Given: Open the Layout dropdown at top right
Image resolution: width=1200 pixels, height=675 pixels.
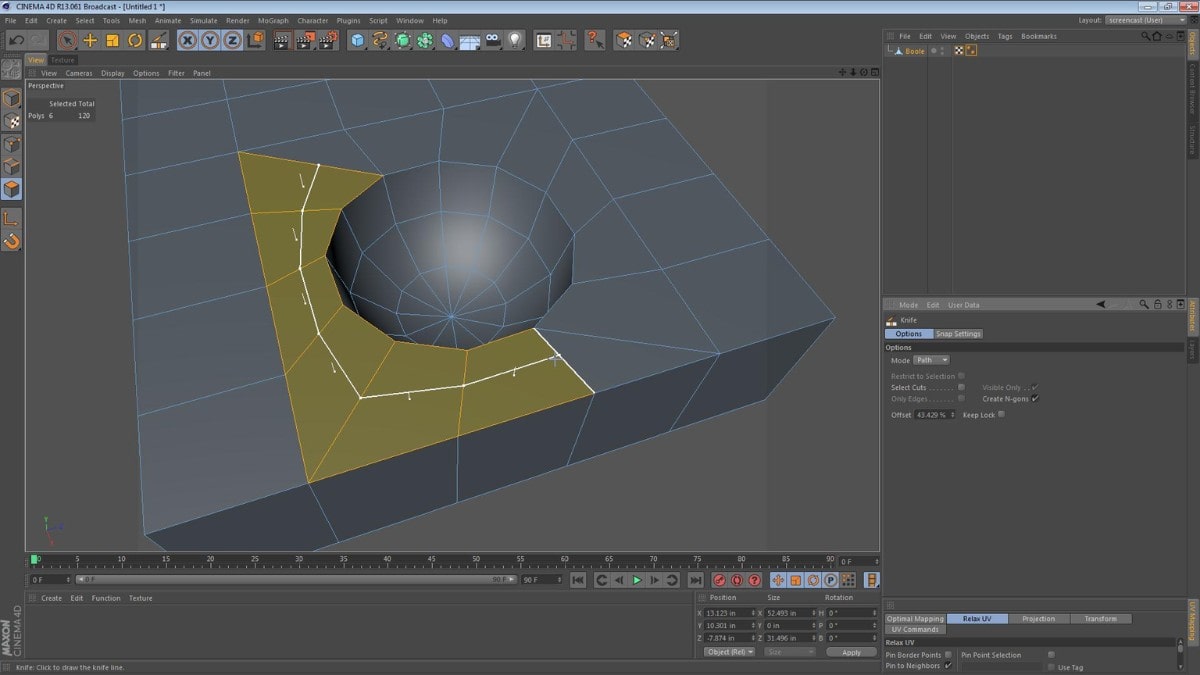Looking at the screenshot, I should tap(1145, 20).
